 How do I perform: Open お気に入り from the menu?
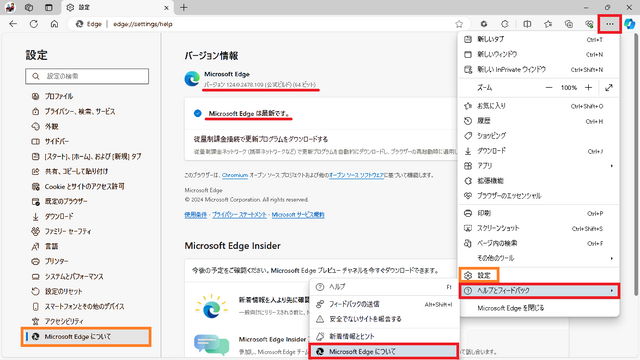[539, 106]
